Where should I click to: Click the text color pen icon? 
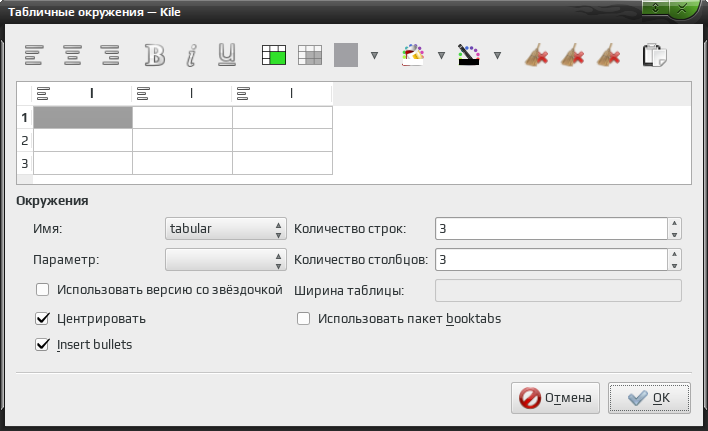click(x=469, y=55)
